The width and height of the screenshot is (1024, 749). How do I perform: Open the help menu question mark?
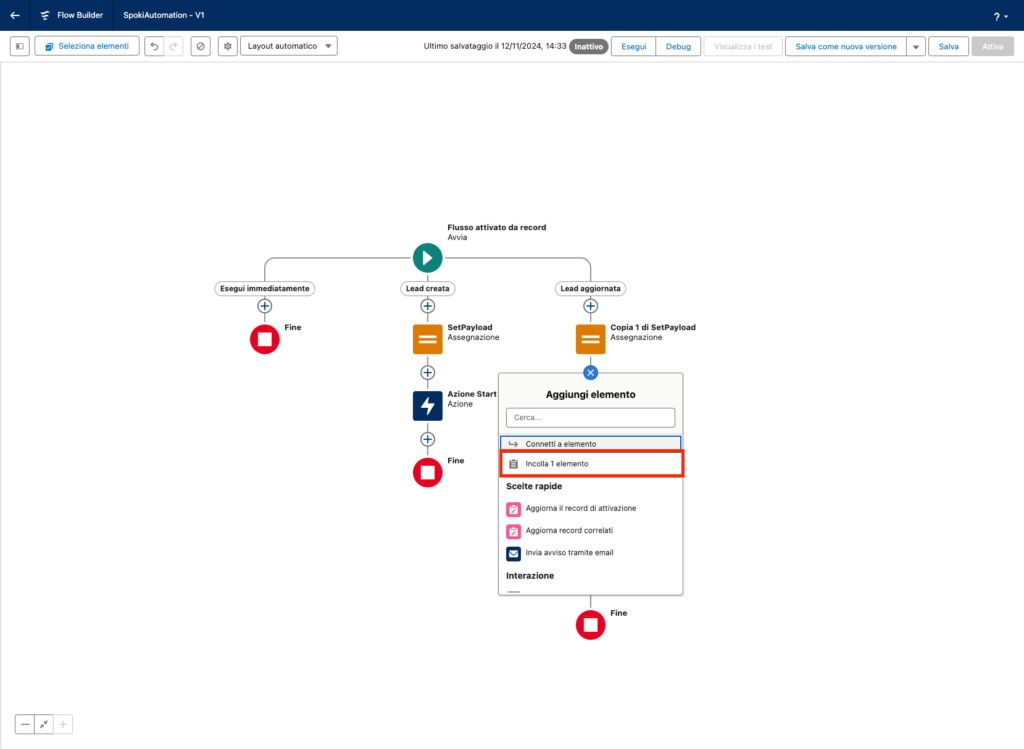pos(999,16)
